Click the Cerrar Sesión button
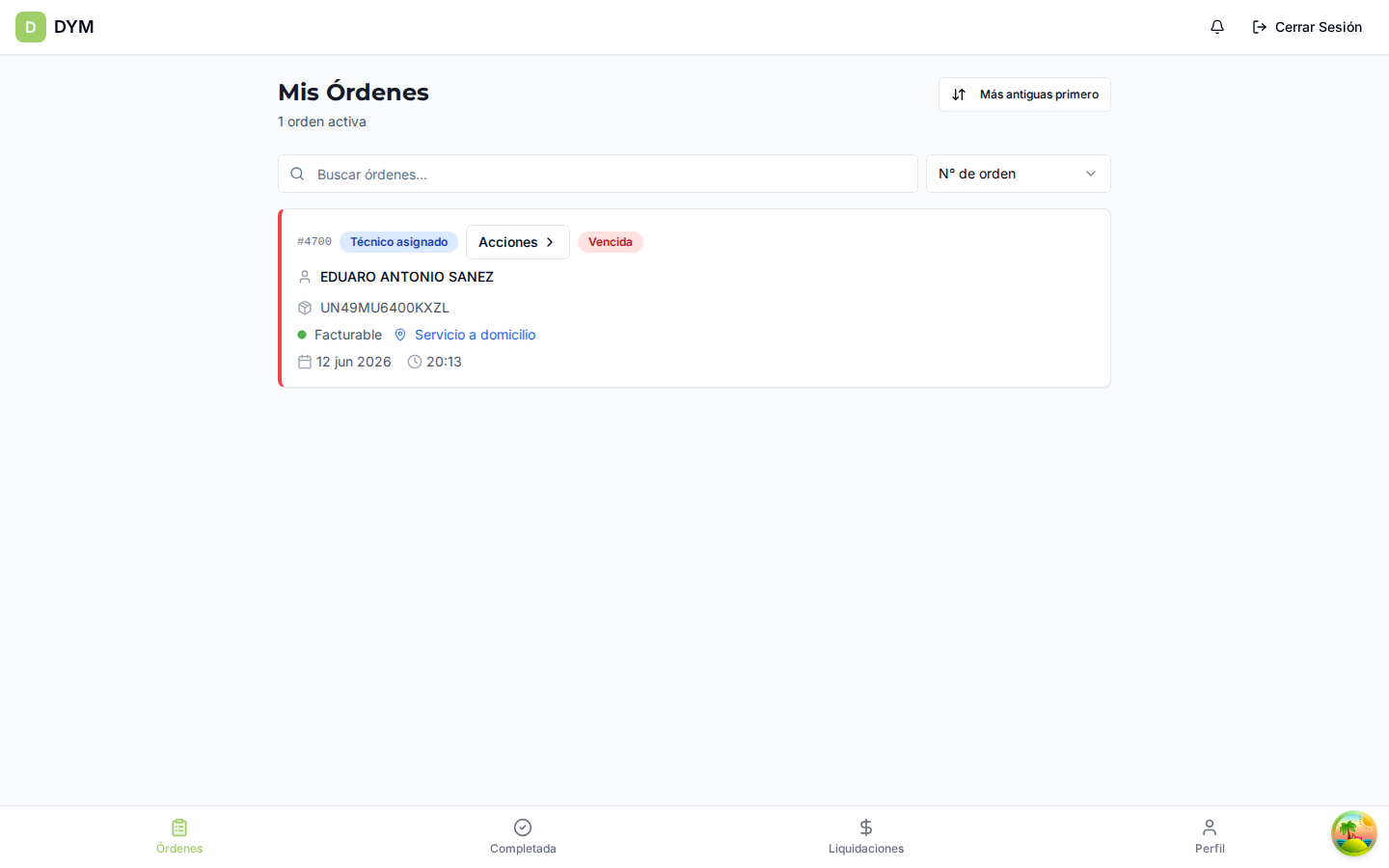The image size is (1389, 868). (1307, 27)
